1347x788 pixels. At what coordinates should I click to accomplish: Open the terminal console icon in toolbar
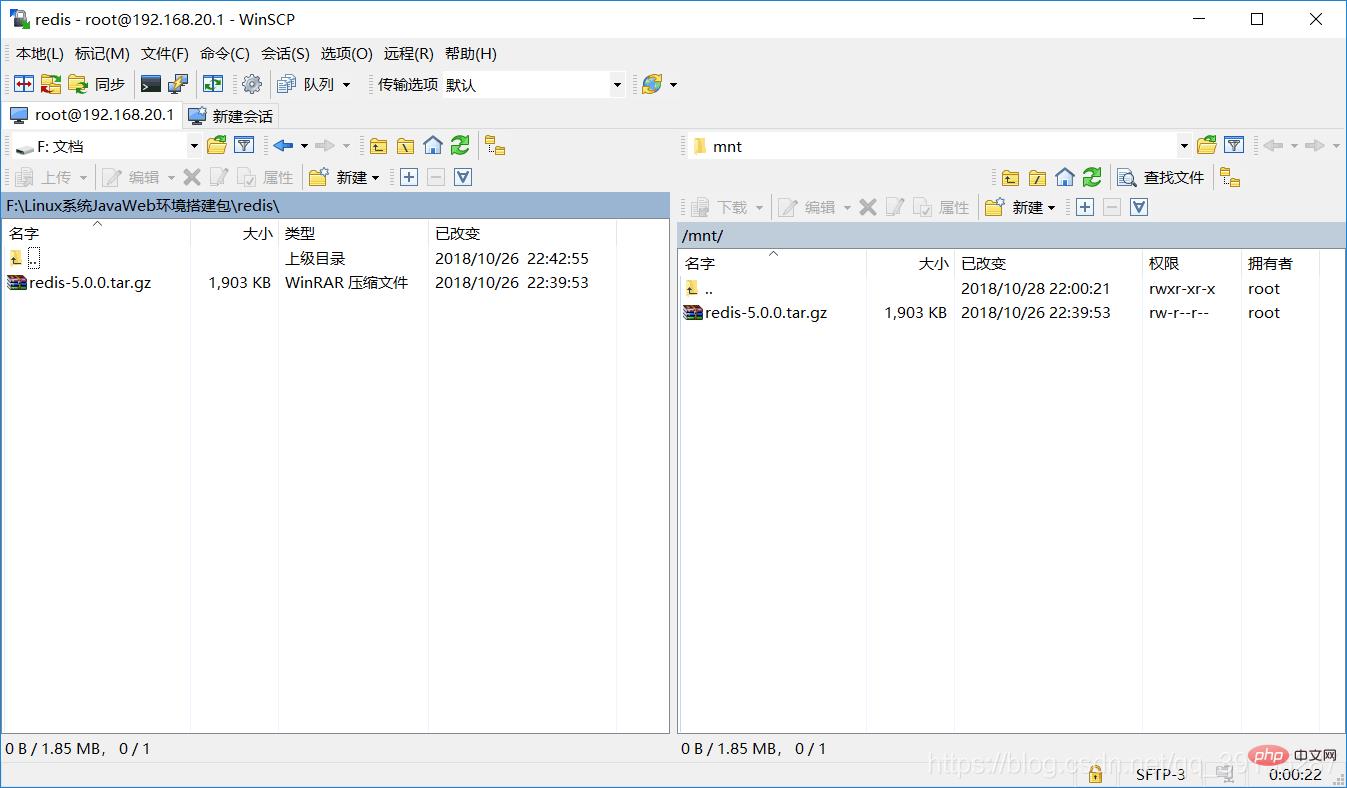pos(151,85)
